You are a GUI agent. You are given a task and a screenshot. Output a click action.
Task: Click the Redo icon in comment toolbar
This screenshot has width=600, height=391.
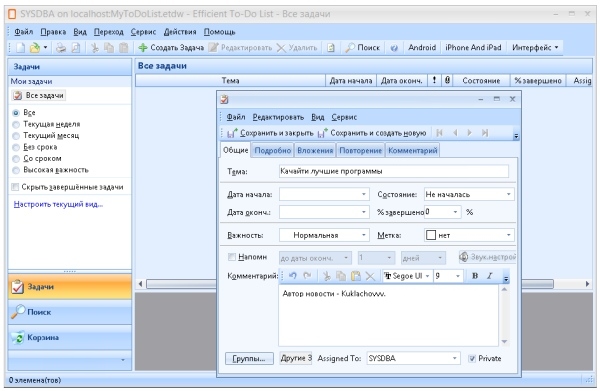pos(307,276)
